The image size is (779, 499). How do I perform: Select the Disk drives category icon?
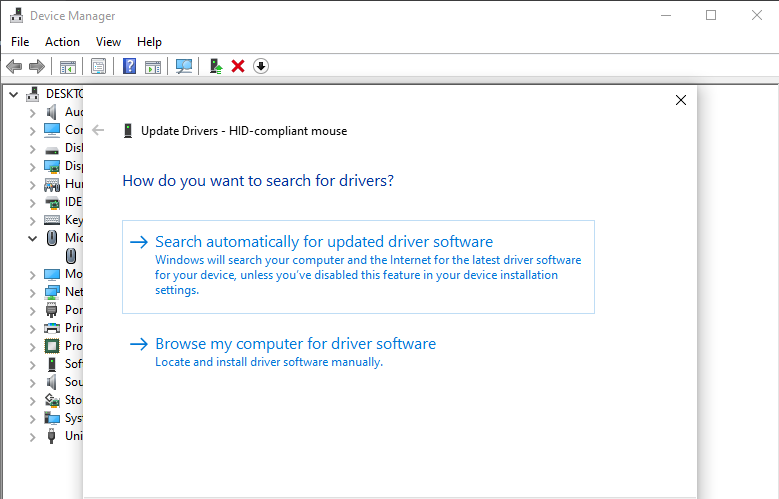pos(52,149)
